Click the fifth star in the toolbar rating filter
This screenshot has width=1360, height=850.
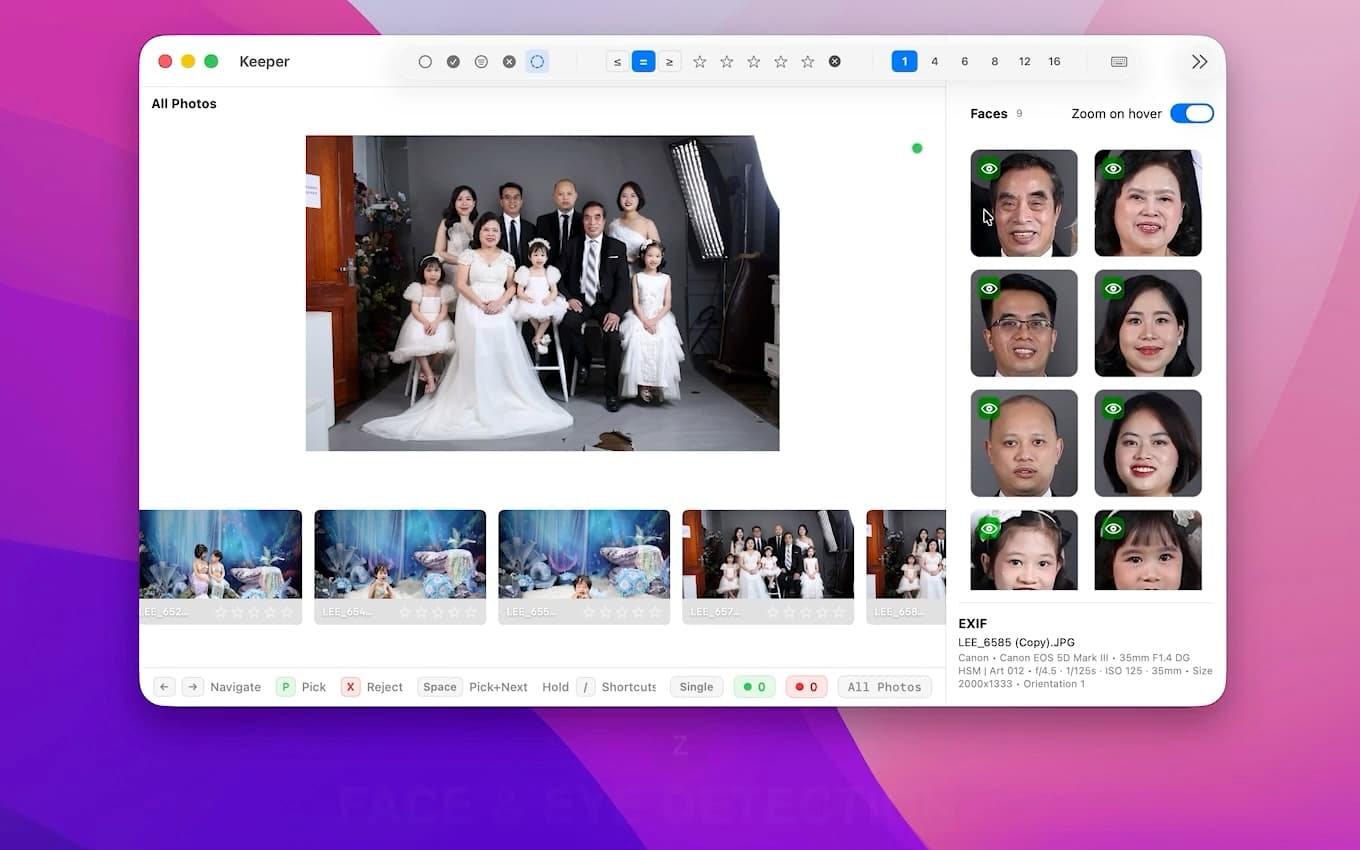coord(808,62)
